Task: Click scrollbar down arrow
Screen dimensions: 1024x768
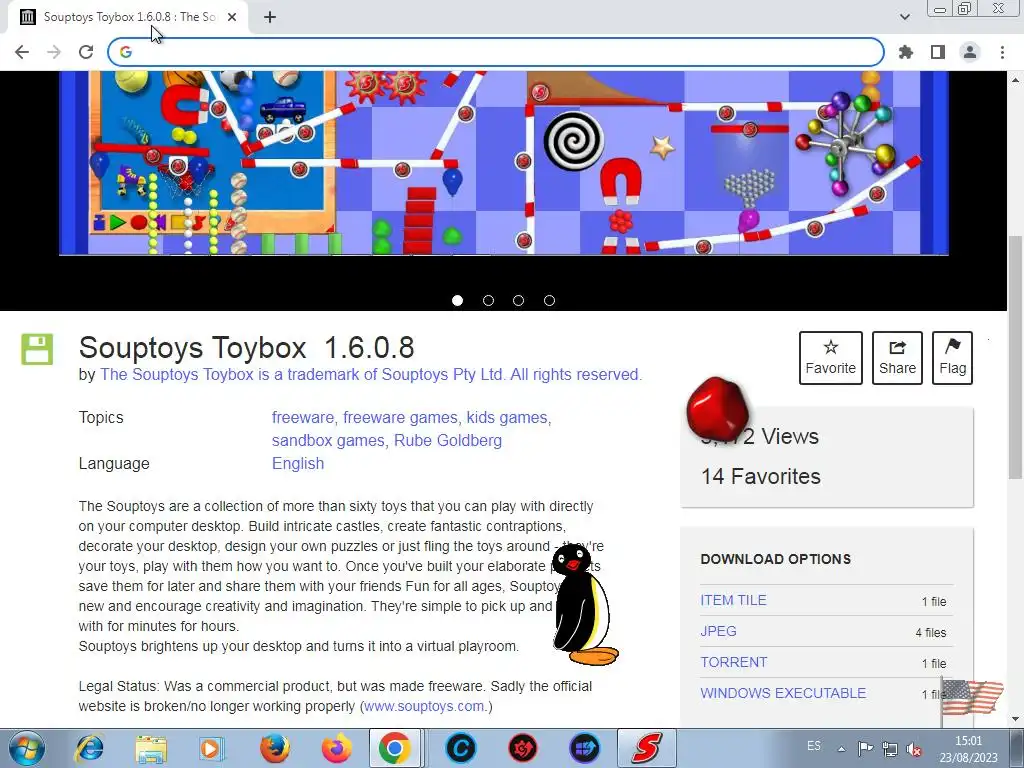Action: (1015, 719)
